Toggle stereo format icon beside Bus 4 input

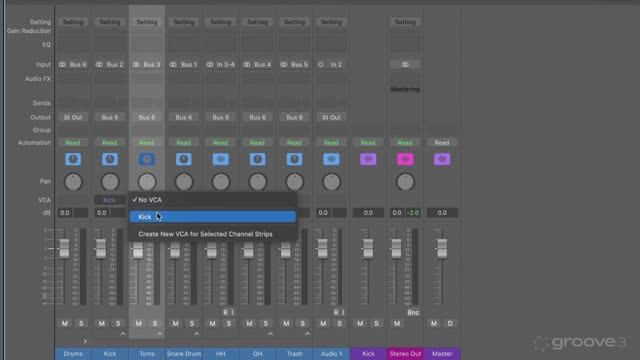point(247,64)
